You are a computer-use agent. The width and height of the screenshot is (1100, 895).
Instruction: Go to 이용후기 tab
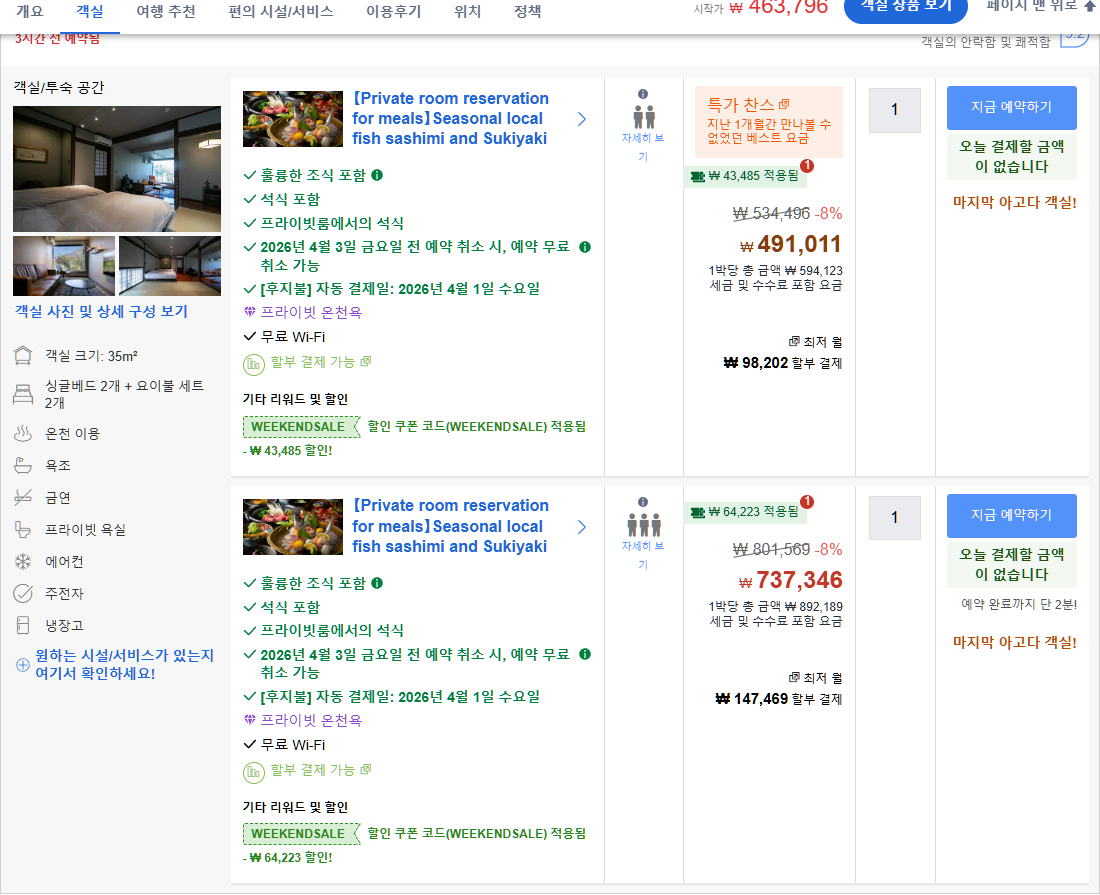(x=394, y=12)
